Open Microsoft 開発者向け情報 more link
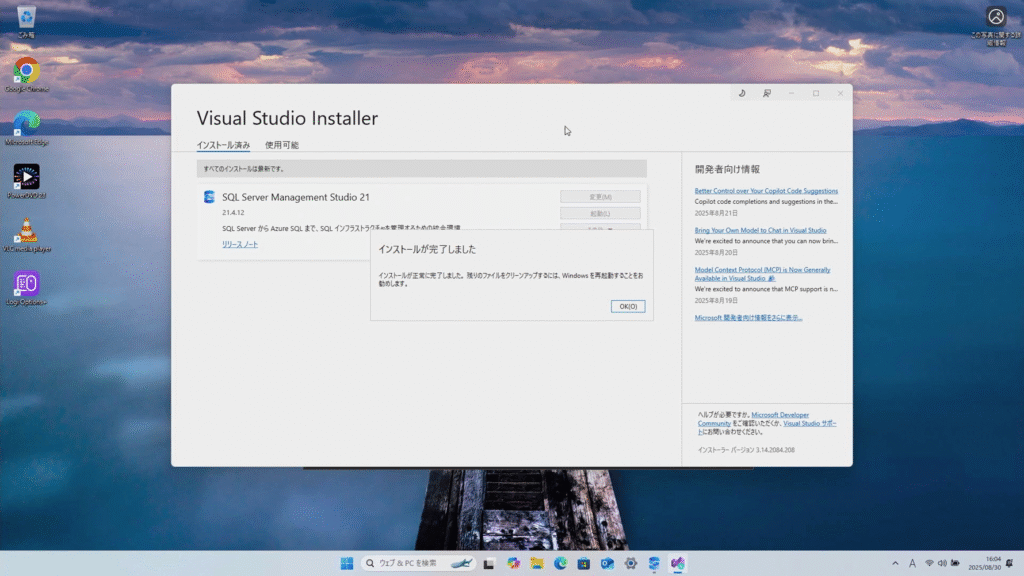This screenshot has height=576, width=1024. pyautogui.click(x=748, y=317)
